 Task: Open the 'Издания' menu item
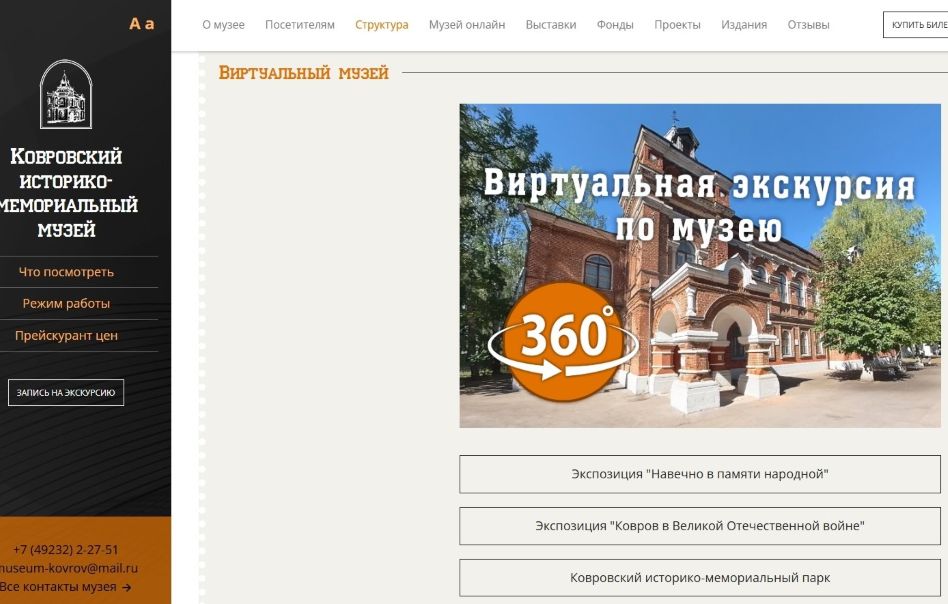click(x=744, y=25)
